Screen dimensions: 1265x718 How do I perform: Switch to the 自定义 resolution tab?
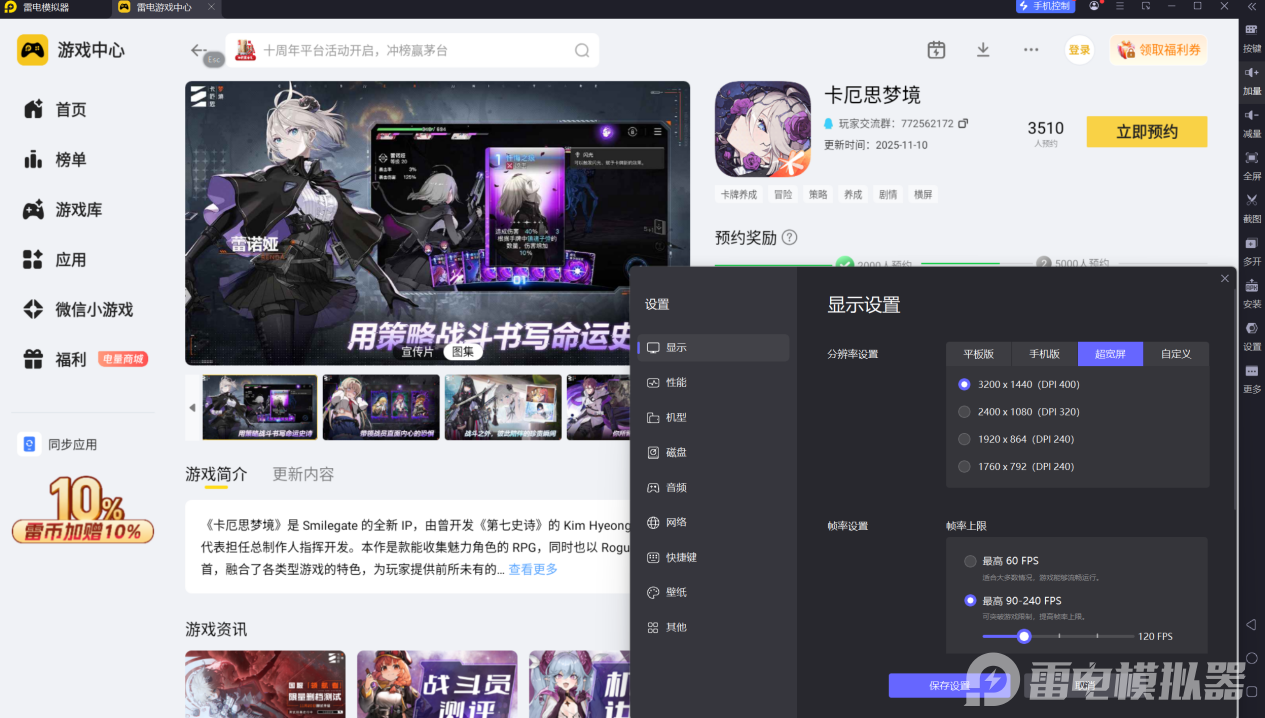[1176, 354]
